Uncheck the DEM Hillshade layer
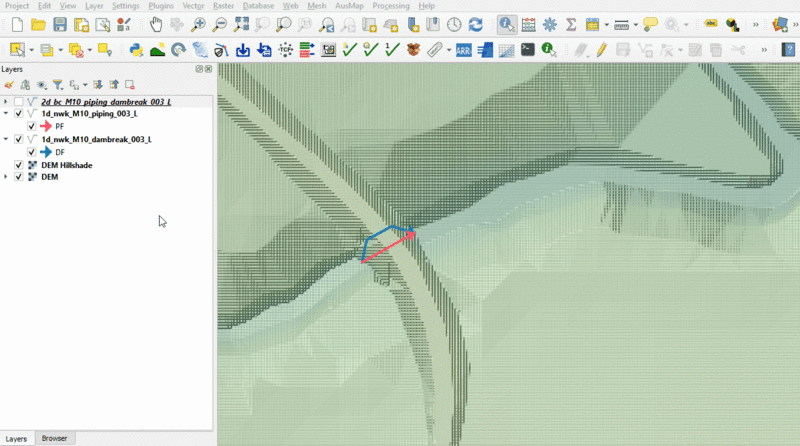This screenshot has width=800, height=446. point(19,165)
